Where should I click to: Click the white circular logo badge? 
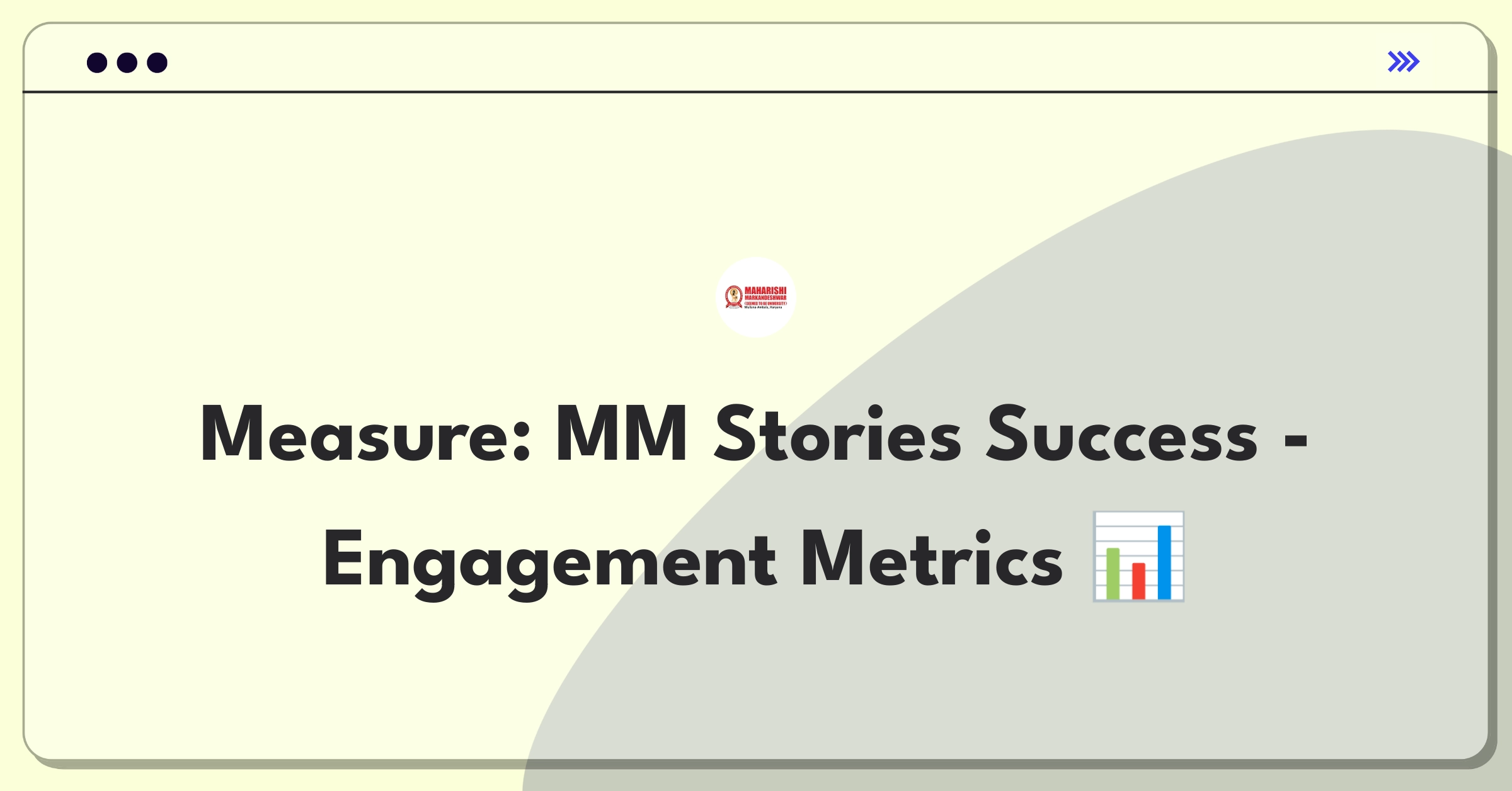(756, 297)
